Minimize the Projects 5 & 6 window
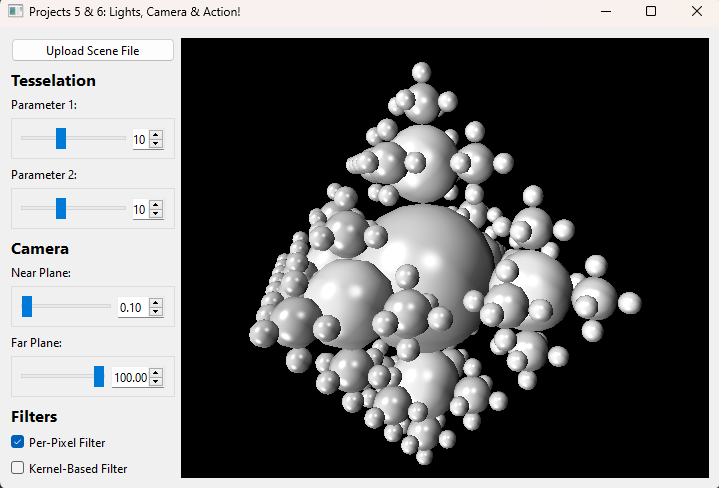Image resolution: width=719 pixels, height=488 pixels. pos(606,11)
